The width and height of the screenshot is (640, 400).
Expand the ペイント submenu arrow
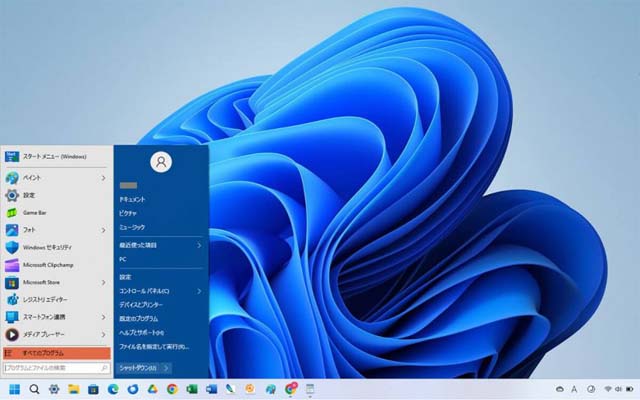[x=103, y=178]
